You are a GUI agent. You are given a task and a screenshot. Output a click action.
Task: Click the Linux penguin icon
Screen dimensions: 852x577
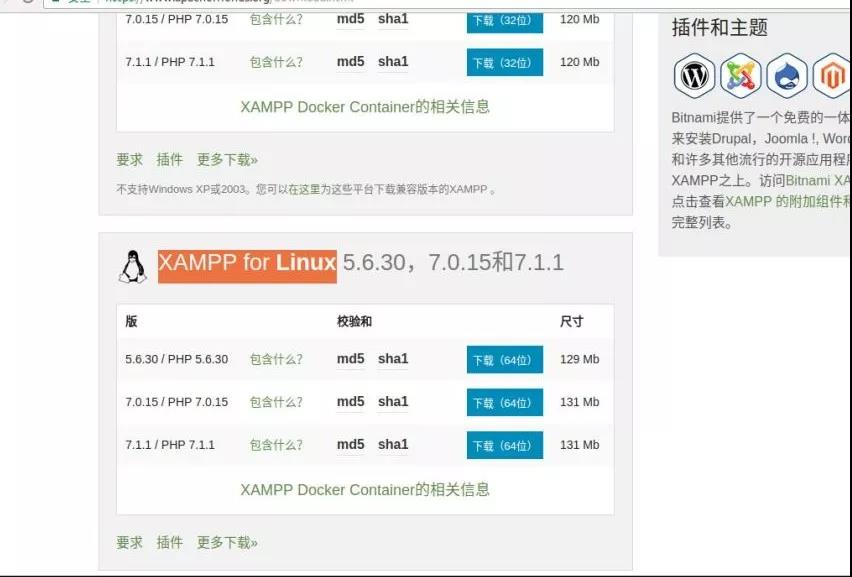click(x=133, y=267)
